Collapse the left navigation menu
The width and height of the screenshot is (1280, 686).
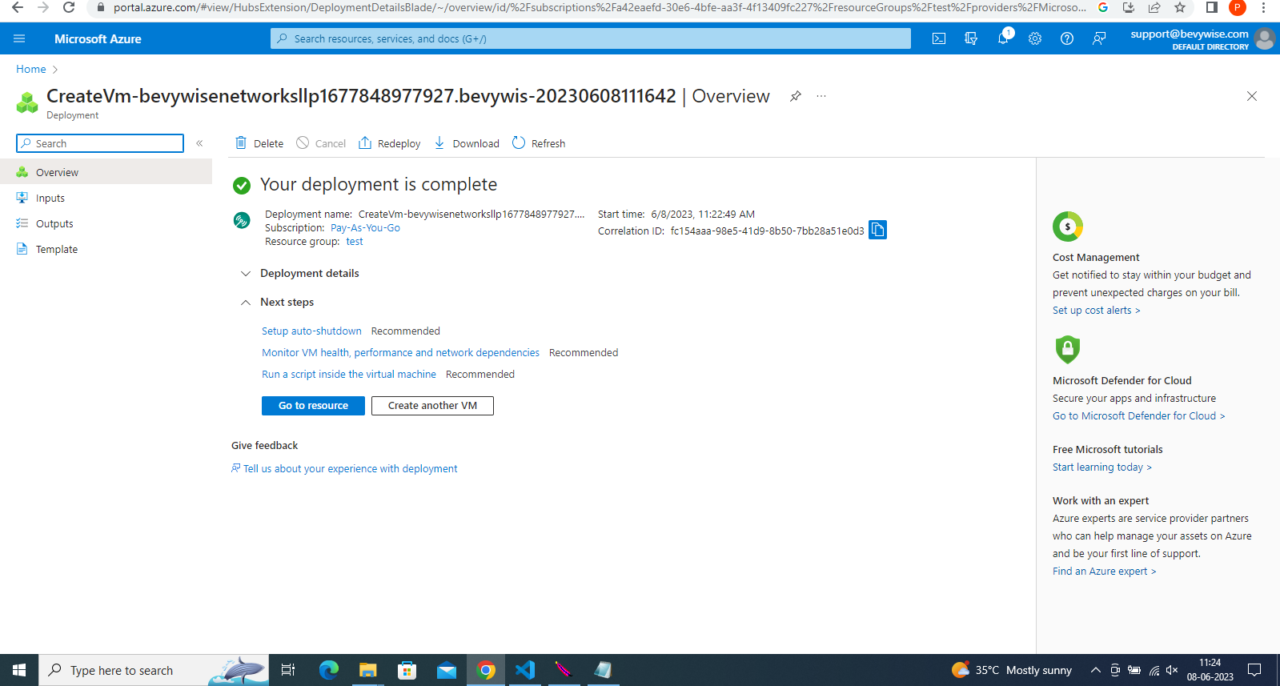pyautogui.click(x=199, y=143)
